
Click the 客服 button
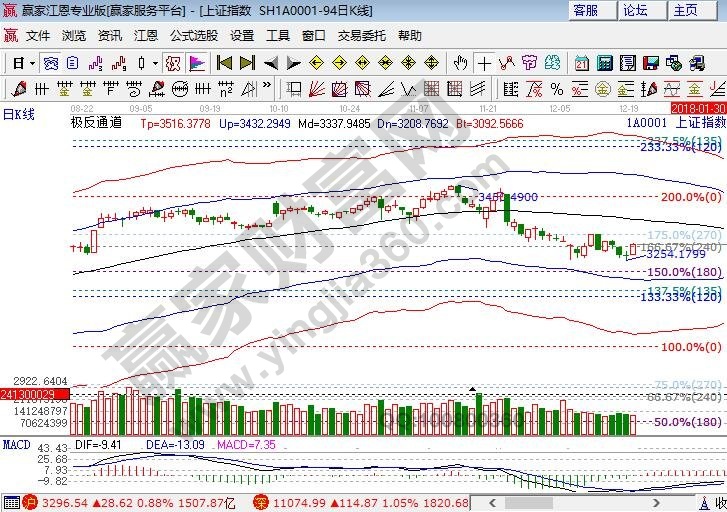[586, 11]
